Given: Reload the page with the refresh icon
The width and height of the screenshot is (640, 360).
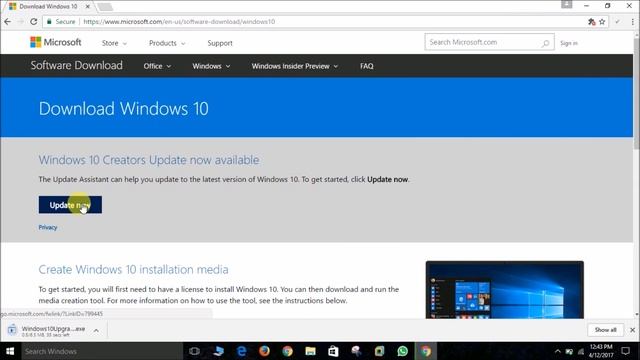Looking at the screenshot, I should pyautogui.click(x=34, y=22).
